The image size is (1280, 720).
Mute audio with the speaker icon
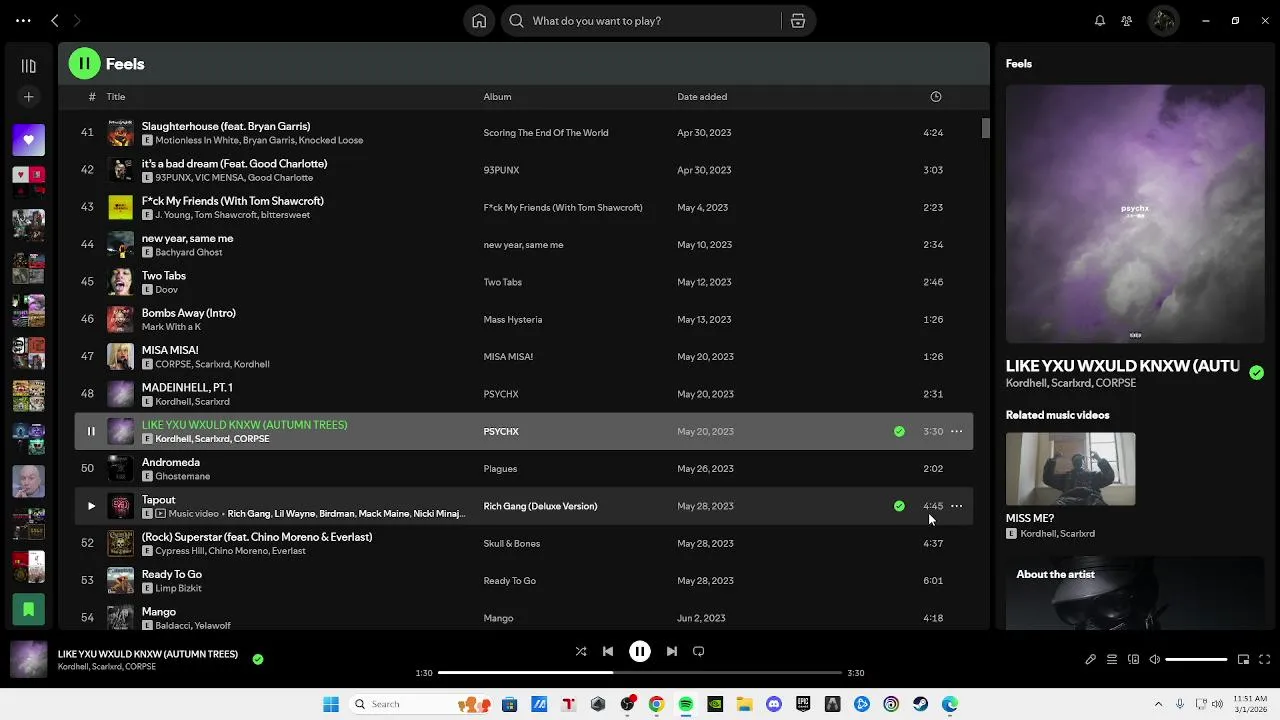1155,660
